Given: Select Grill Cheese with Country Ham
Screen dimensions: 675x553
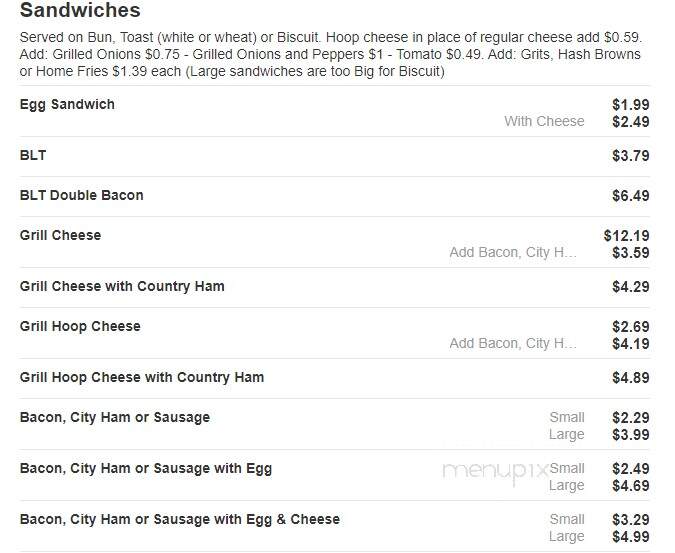Looking at the screenshot, I should 122,286.
